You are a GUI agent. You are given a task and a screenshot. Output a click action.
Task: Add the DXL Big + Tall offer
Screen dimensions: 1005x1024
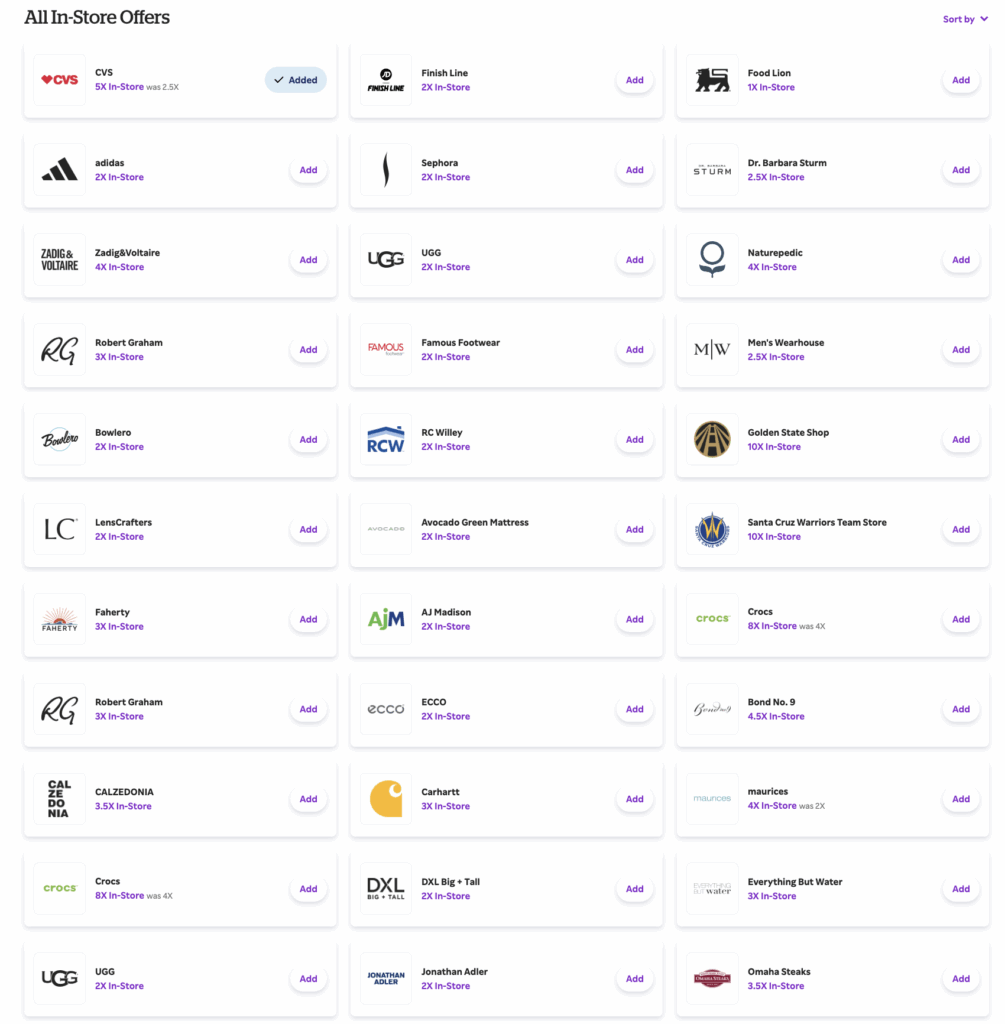click(635, 889)
